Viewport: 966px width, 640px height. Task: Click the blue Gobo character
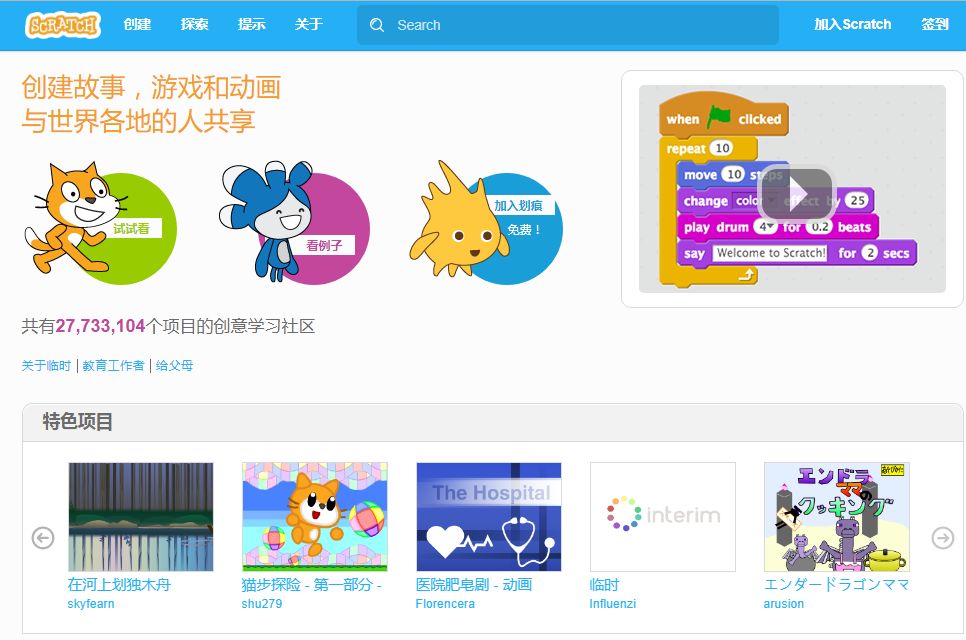tap(268, 220)
